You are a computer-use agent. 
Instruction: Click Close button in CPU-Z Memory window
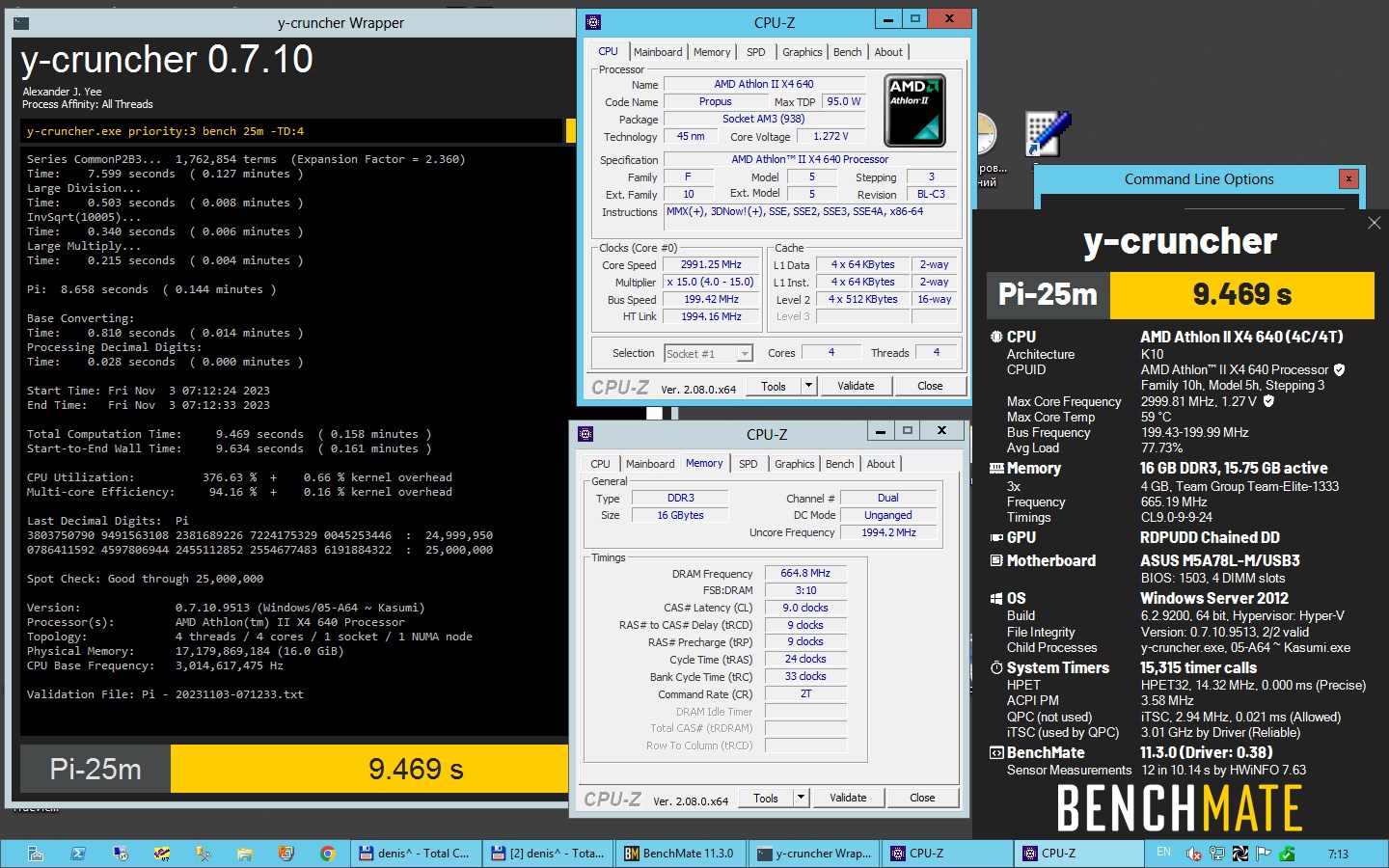[922, 798]
